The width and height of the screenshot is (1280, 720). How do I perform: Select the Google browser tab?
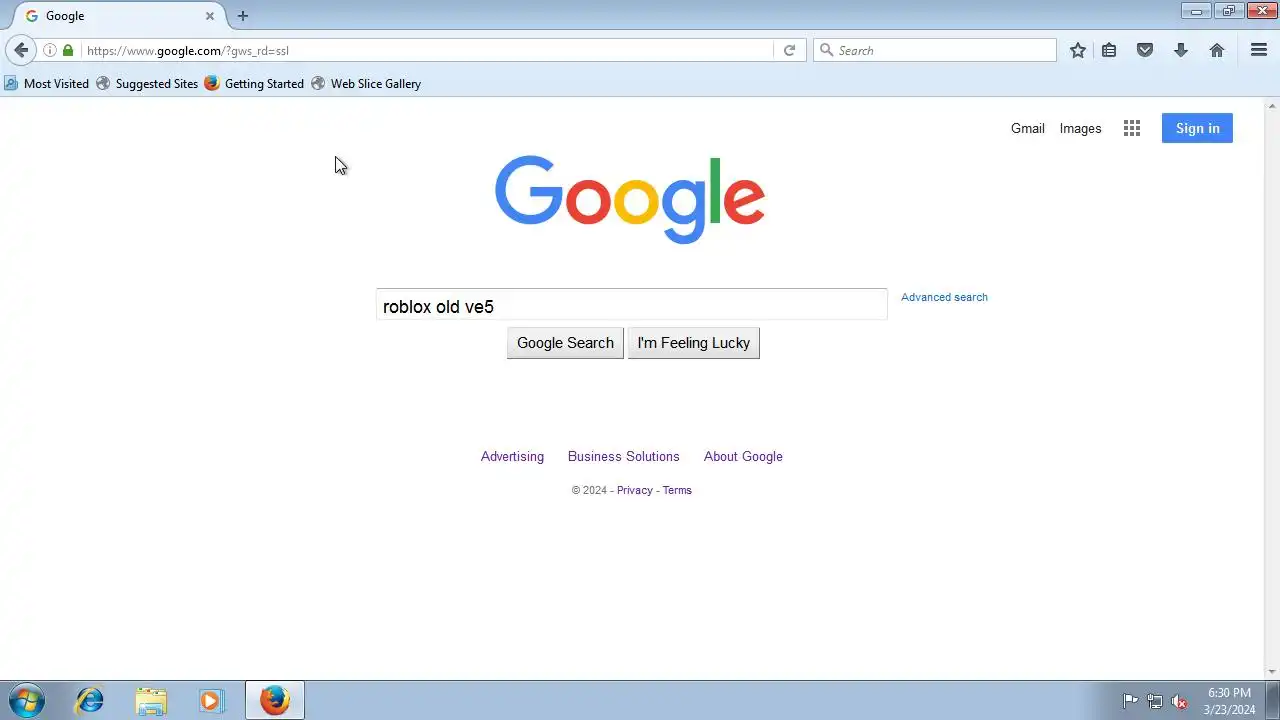(118, 16)
